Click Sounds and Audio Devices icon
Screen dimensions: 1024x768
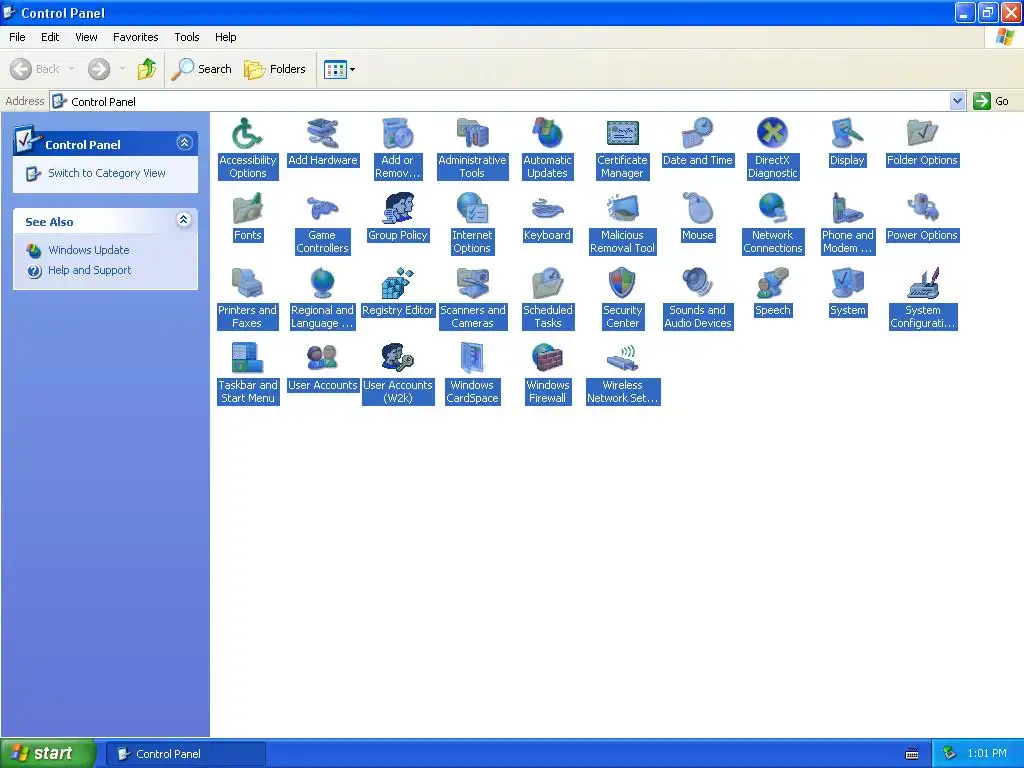[697, 284]
